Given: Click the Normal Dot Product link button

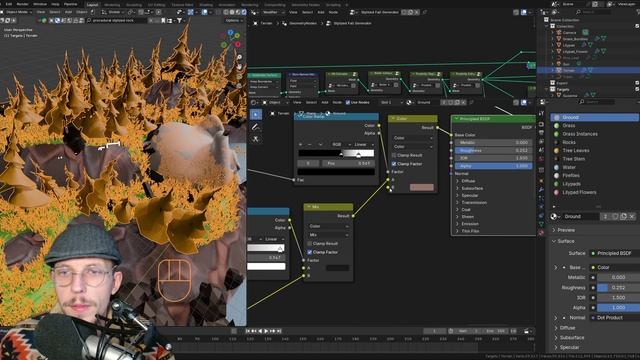Looking at the screenshot, I should point(616,318).
